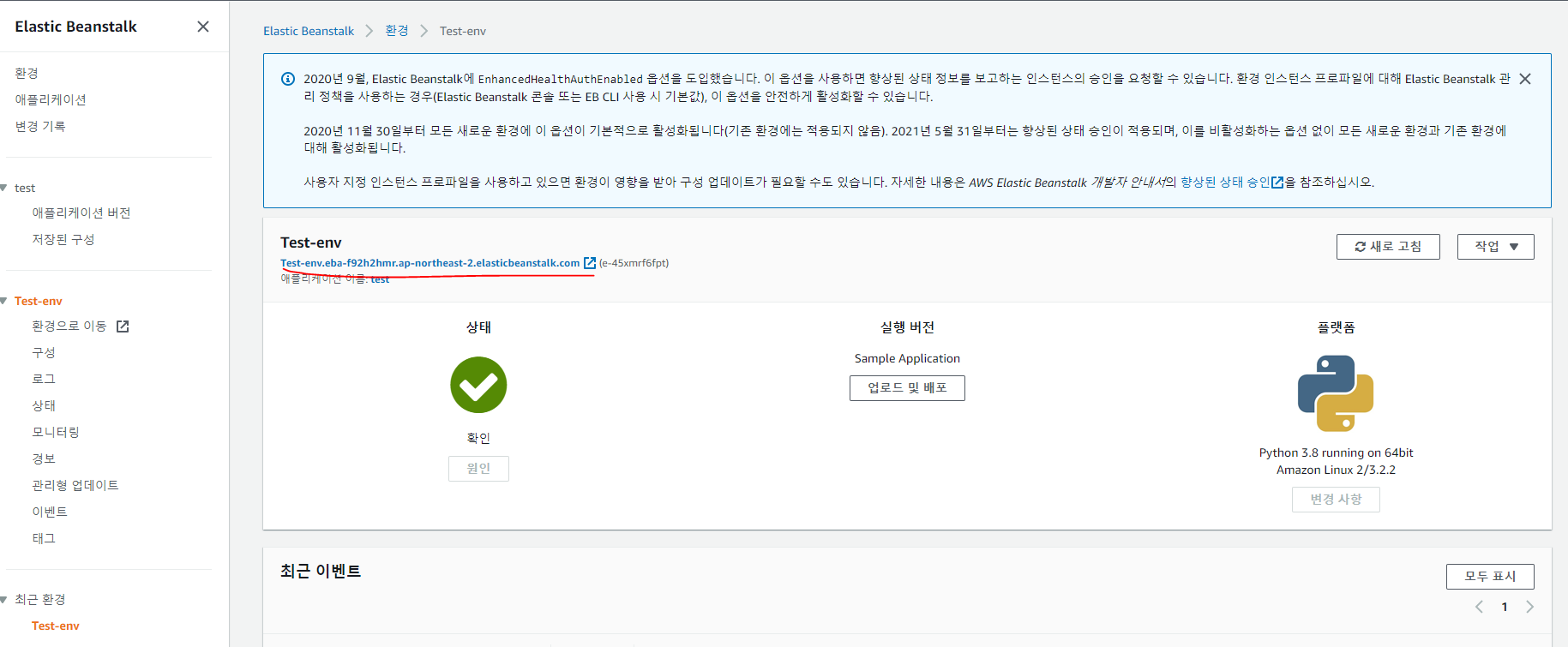Click the 변경 사항 button under platform
Viewport: 1568px width, 647px height.
click(x=1336, y=500)
